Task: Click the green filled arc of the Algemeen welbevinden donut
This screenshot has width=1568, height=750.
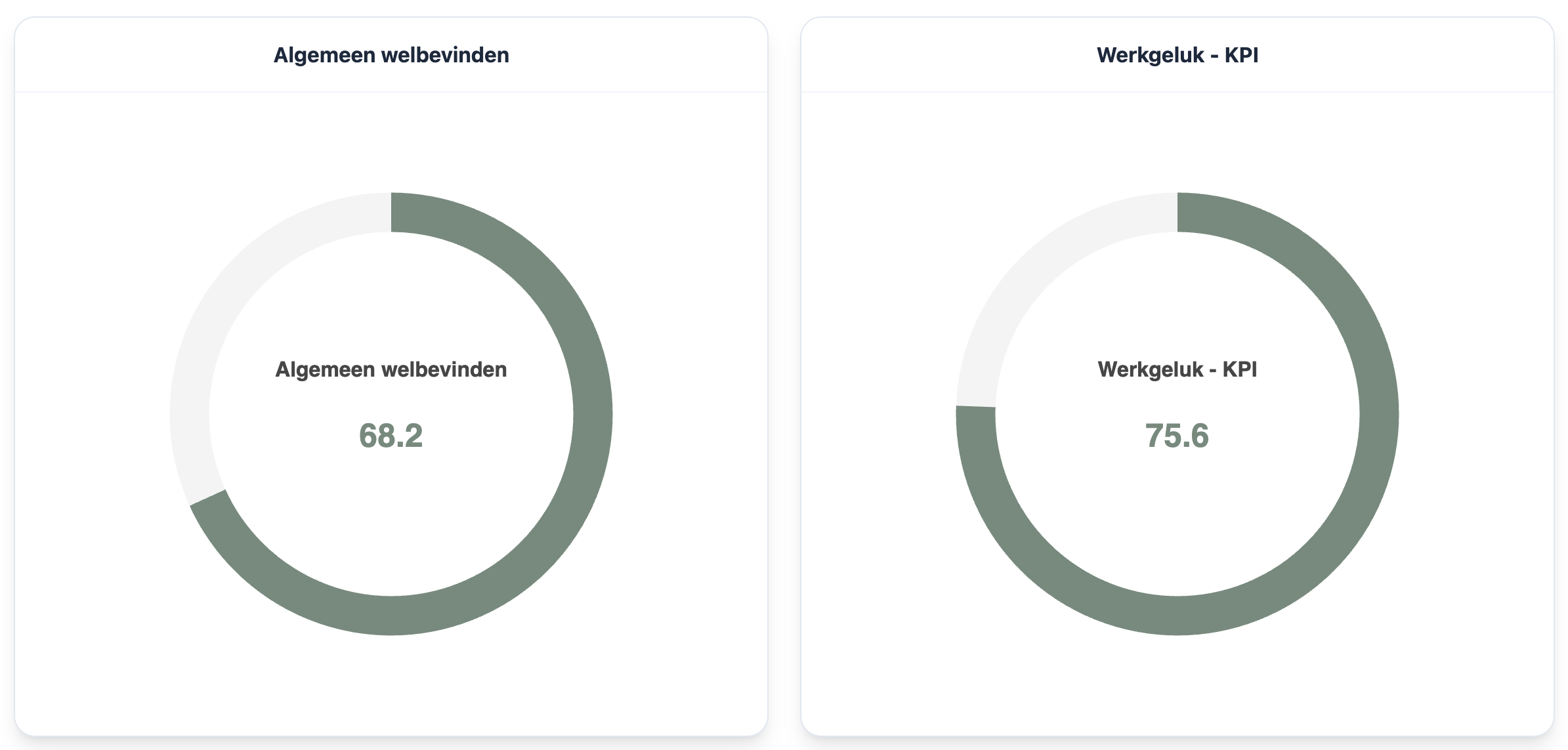Action: tap(592, 413)
